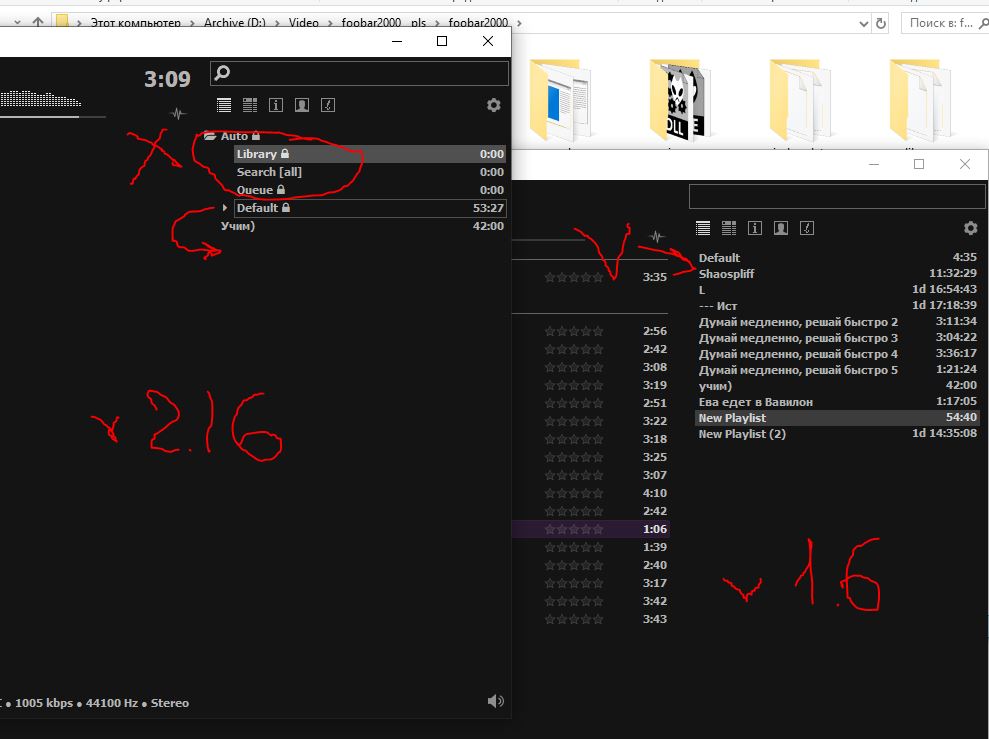
Task: Collapse the Auto playlist folder
Action: click(210, 136)
